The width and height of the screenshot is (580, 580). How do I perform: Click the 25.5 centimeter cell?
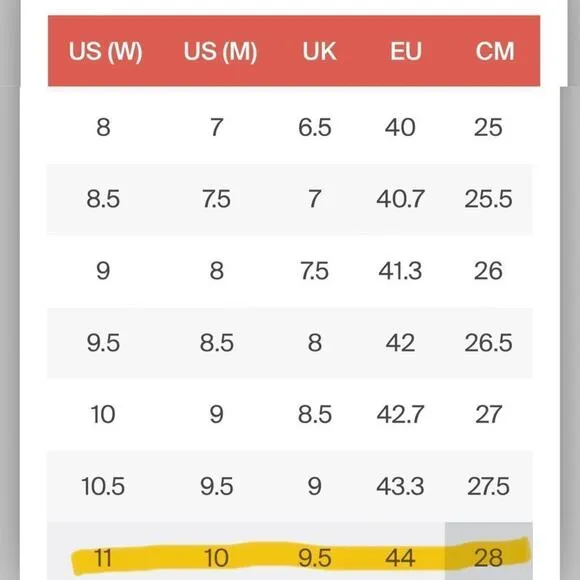(488, 199)
